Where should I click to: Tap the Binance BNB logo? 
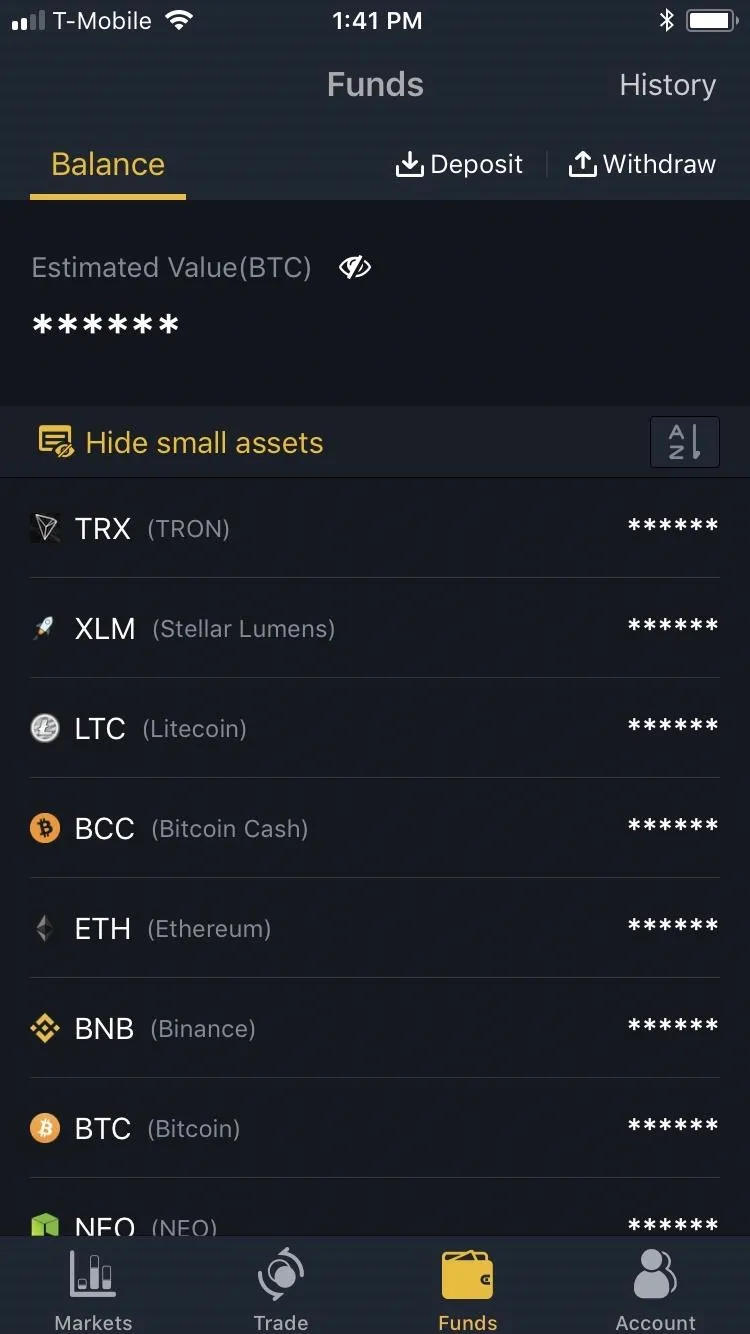45,1028
